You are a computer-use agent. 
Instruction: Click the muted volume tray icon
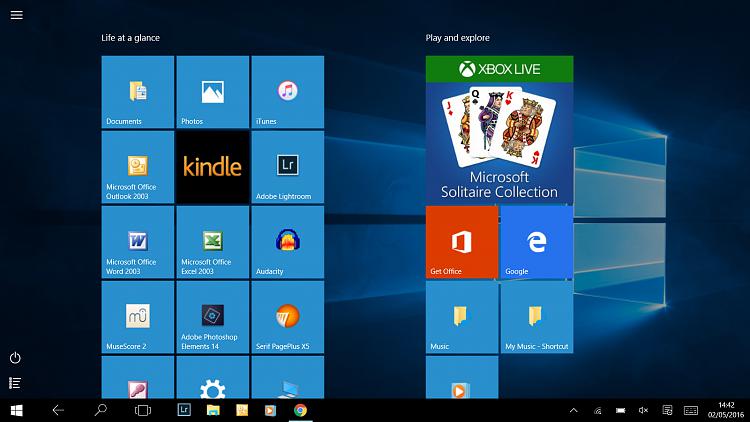click(643, 410)
